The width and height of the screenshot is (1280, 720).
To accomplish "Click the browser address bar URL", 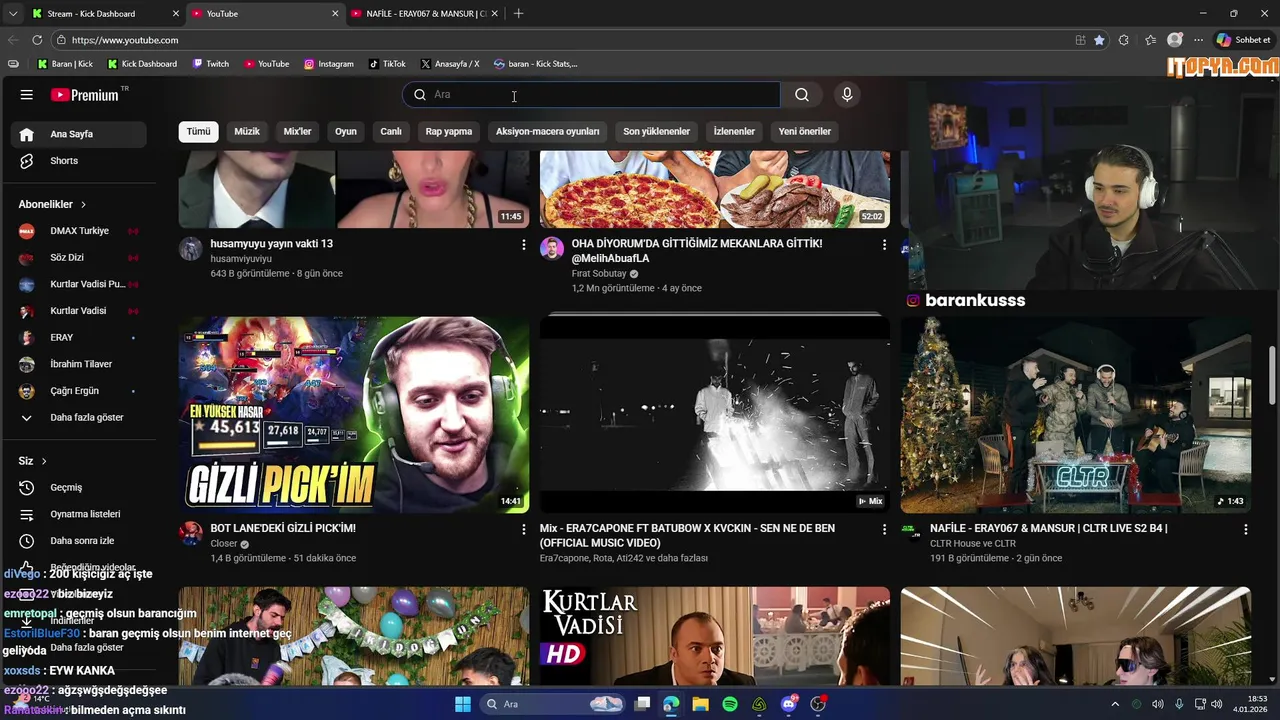I will (x=125, y=40).
